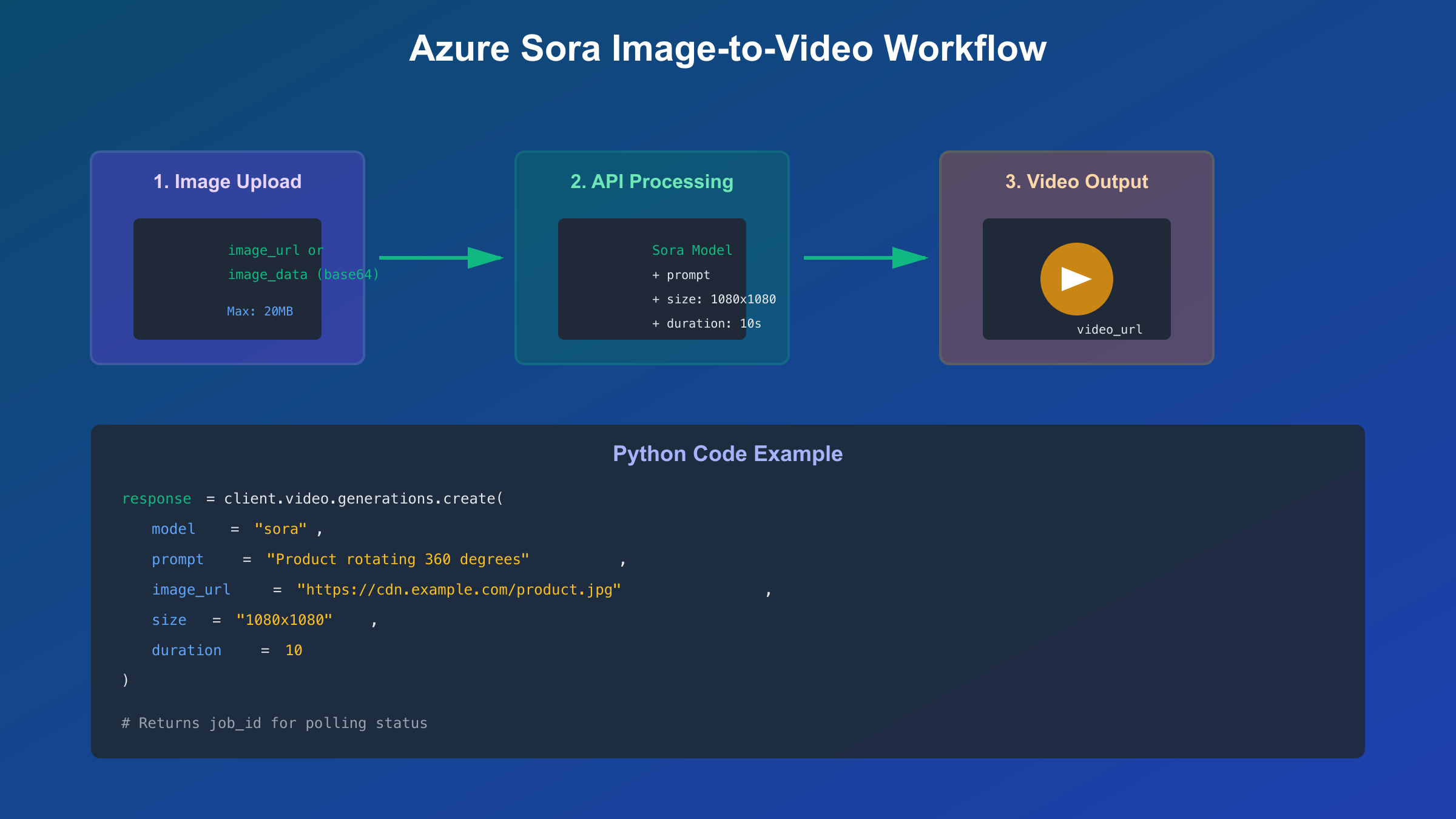1456x819 pixels.
Task: Click the cdn.example.com product.jpg URL string
Action: [x=459, y=590]
